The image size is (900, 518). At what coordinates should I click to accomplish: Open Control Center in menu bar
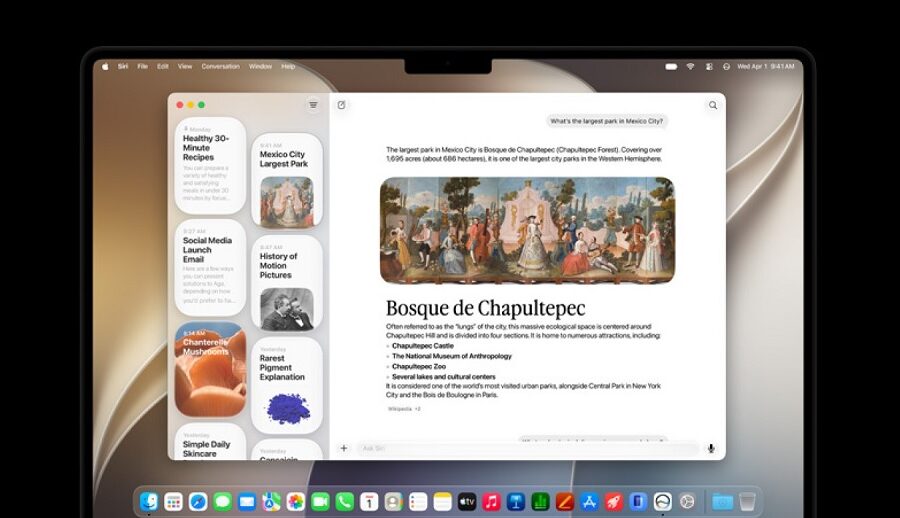point(709,67)
